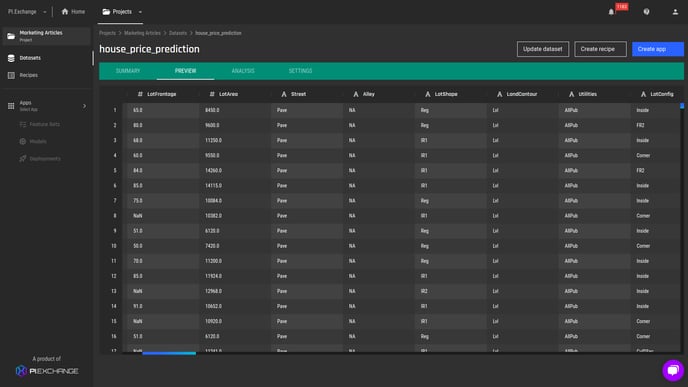688x387 pixels.
Task: Click LotArea cell 11250.0 in row 3
Action: 235,140
